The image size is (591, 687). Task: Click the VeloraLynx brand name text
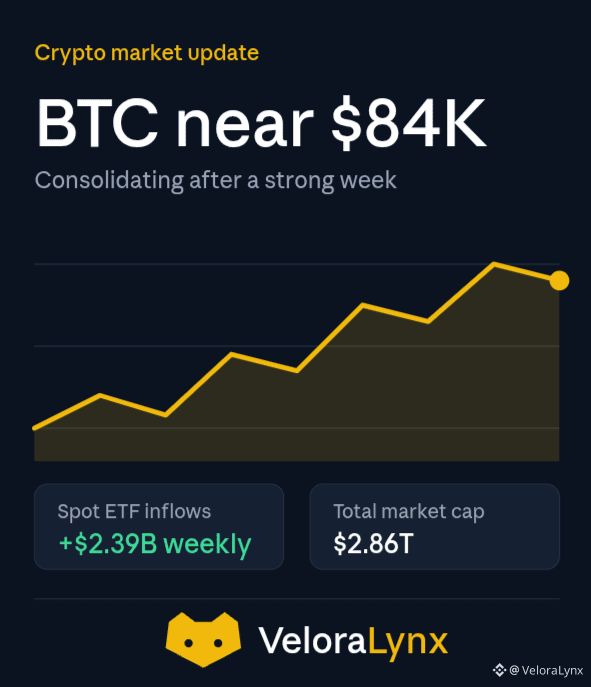click(x=353, y=641)
